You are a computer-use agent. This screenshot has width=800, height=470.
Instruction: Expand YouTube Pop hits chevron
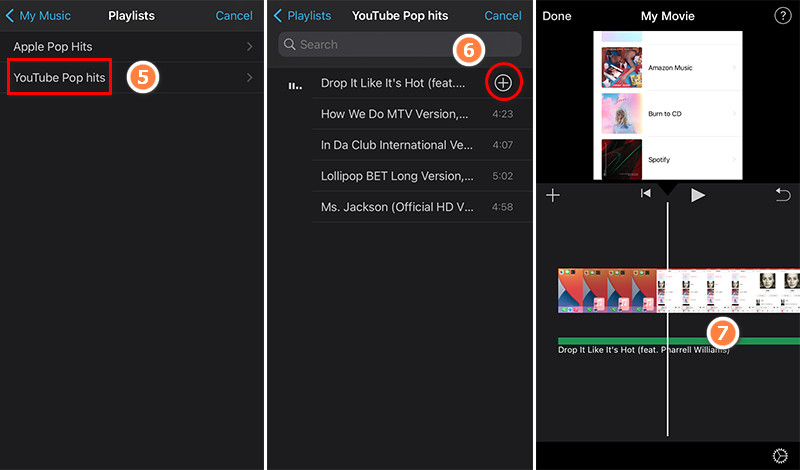pyautogui.click(x=249, y=78)
